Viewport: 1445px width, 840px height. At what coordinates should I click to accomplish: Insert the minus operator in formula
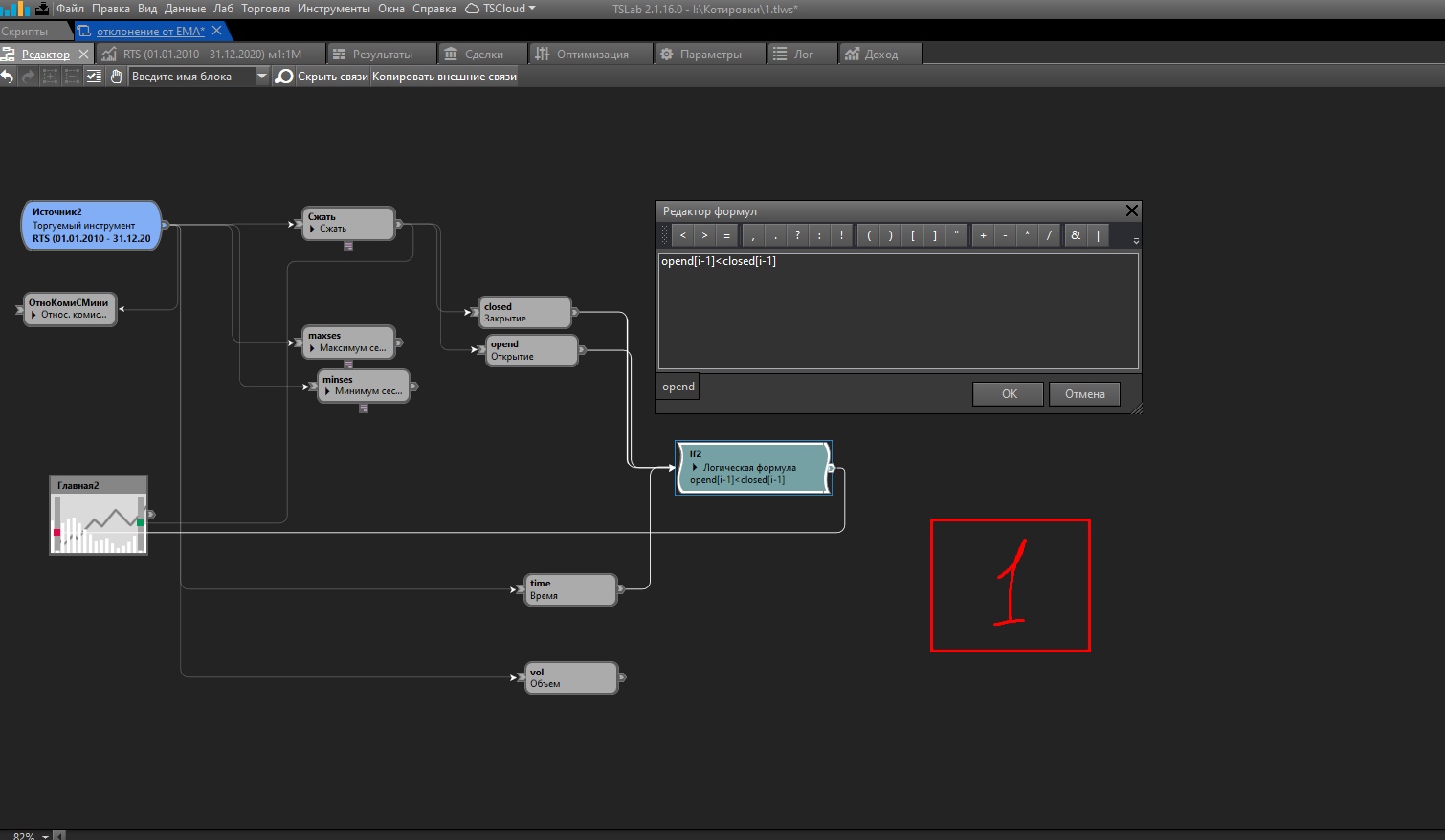tap(1005, 235)
